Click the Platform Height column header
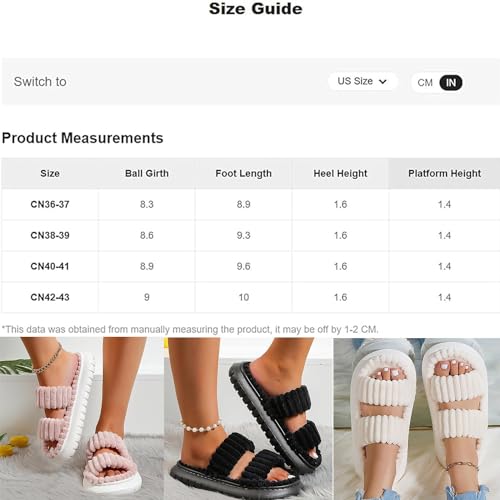Screen dimensions: 500x500 [x=444, y=173]
